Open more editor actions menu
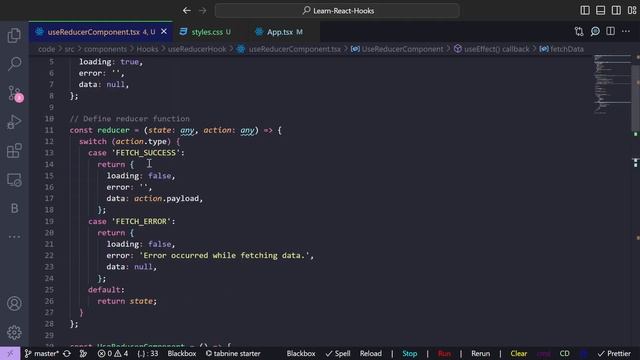 tap(626, 31)
